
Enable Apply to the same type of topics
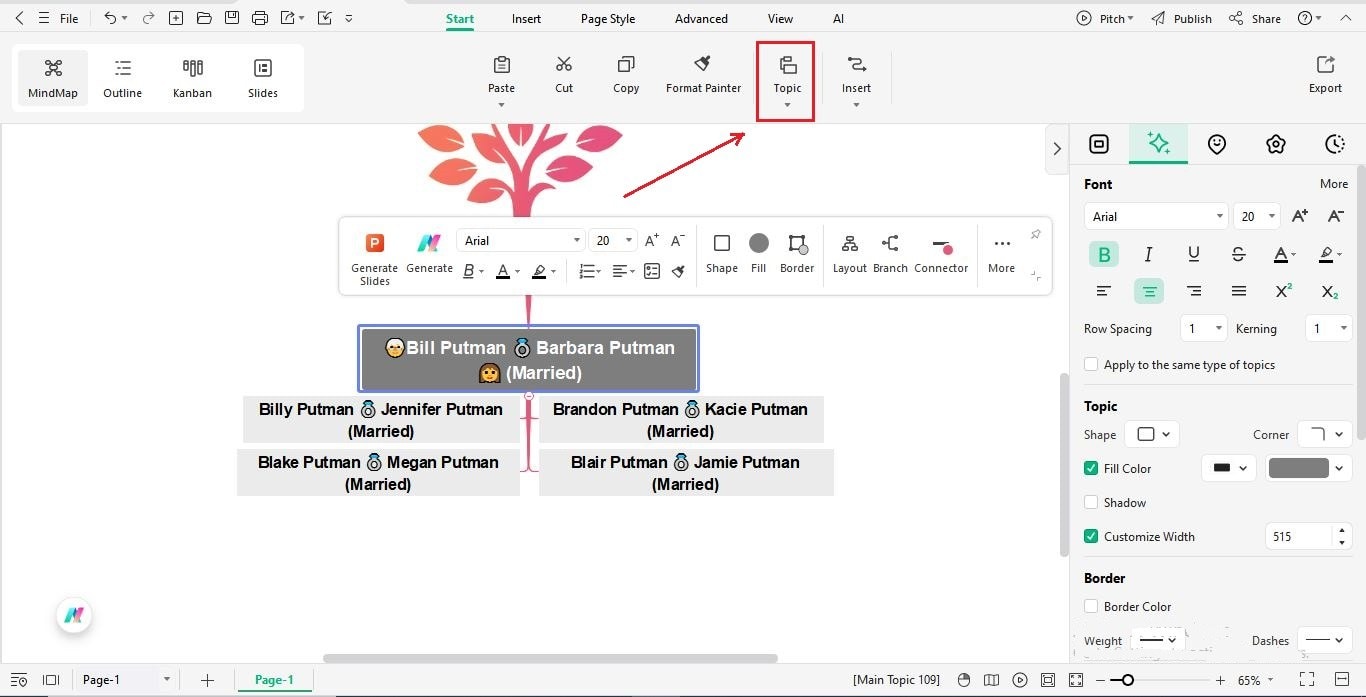1091,365
